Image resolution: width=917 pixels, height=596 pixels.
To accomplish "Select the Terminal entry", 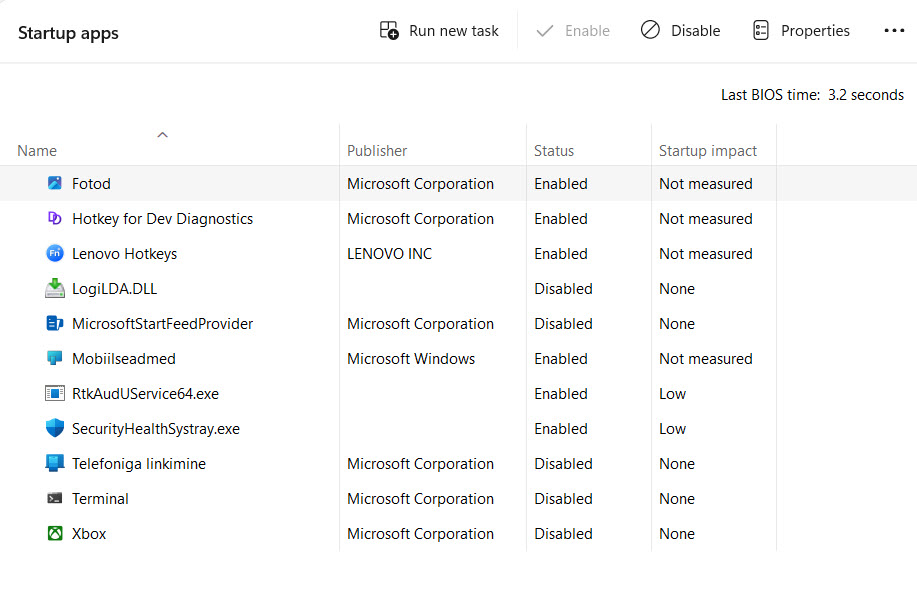I will 100,499.
